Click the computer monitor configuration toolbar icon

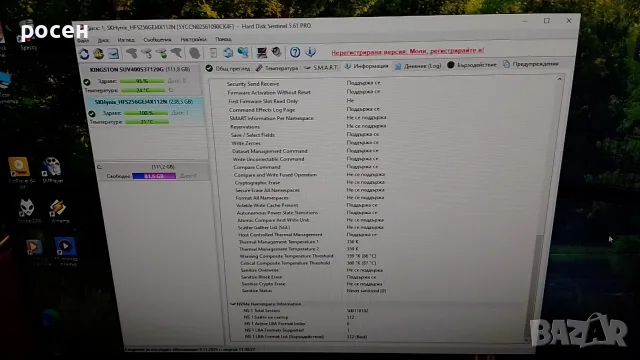coord(262,52)
